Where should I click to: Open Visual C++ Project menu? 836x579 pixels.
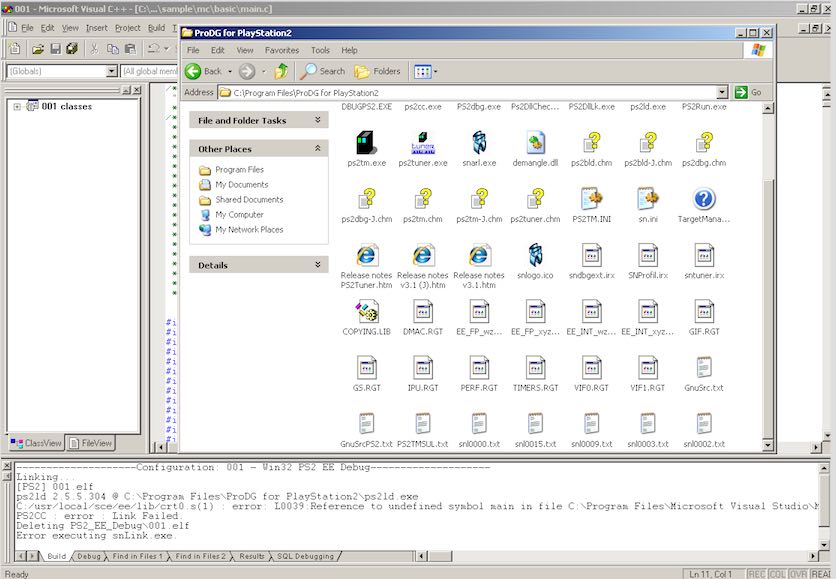[x=127, y=28]
